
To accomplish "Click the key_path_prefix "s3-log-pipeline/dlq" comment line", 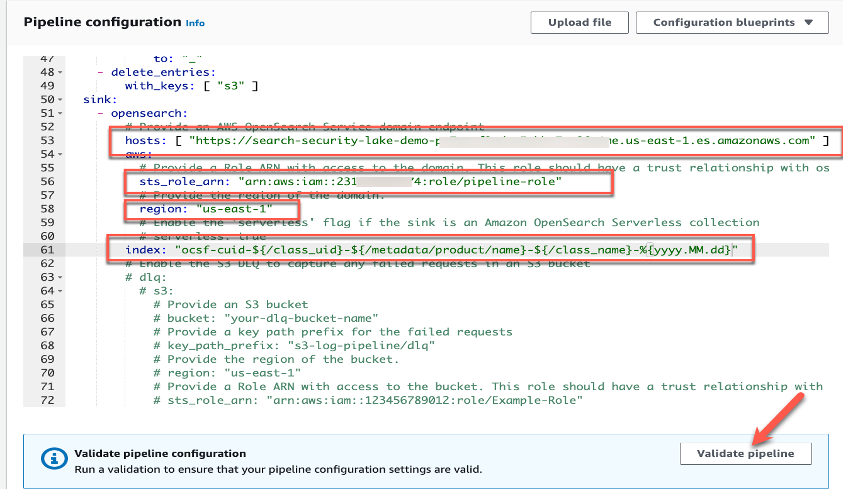I will coord(294,345).
